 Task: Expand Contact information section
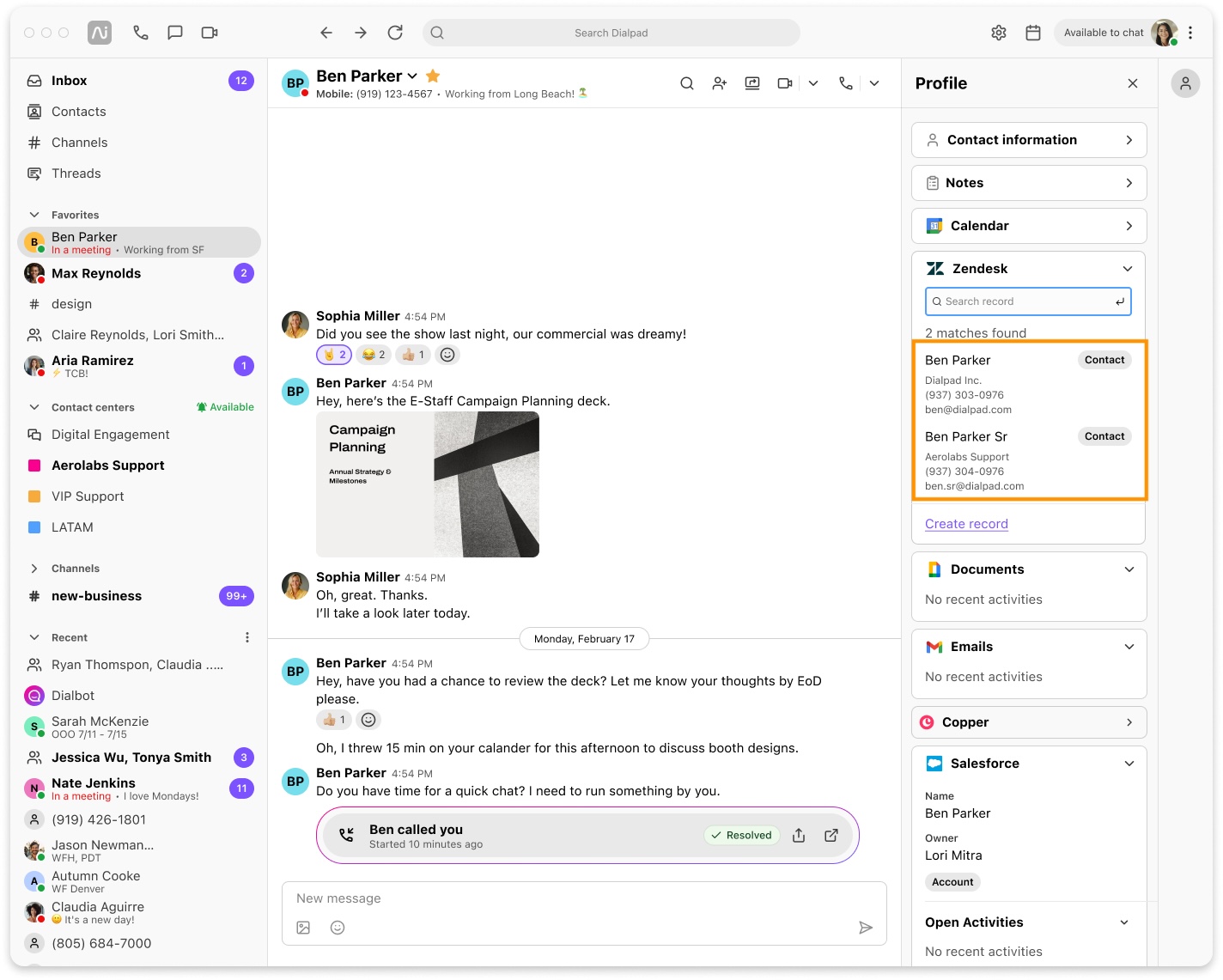point(1029,140)
